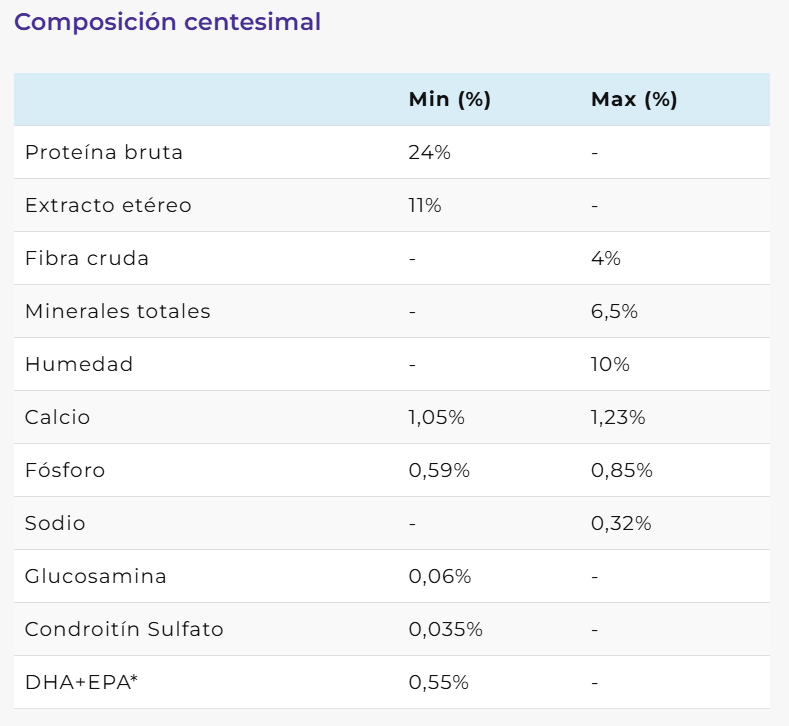Image resolution: width=789 pixels, height=726 pixels.
Task: Select the Extracto etéreo row label
Action: [x=108, y=205]
